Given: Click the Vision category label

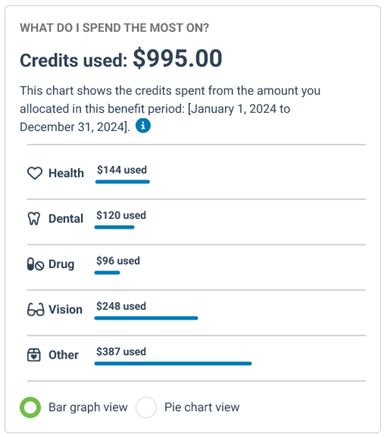Looking at the screenshot, I should (x=66, y=310).
